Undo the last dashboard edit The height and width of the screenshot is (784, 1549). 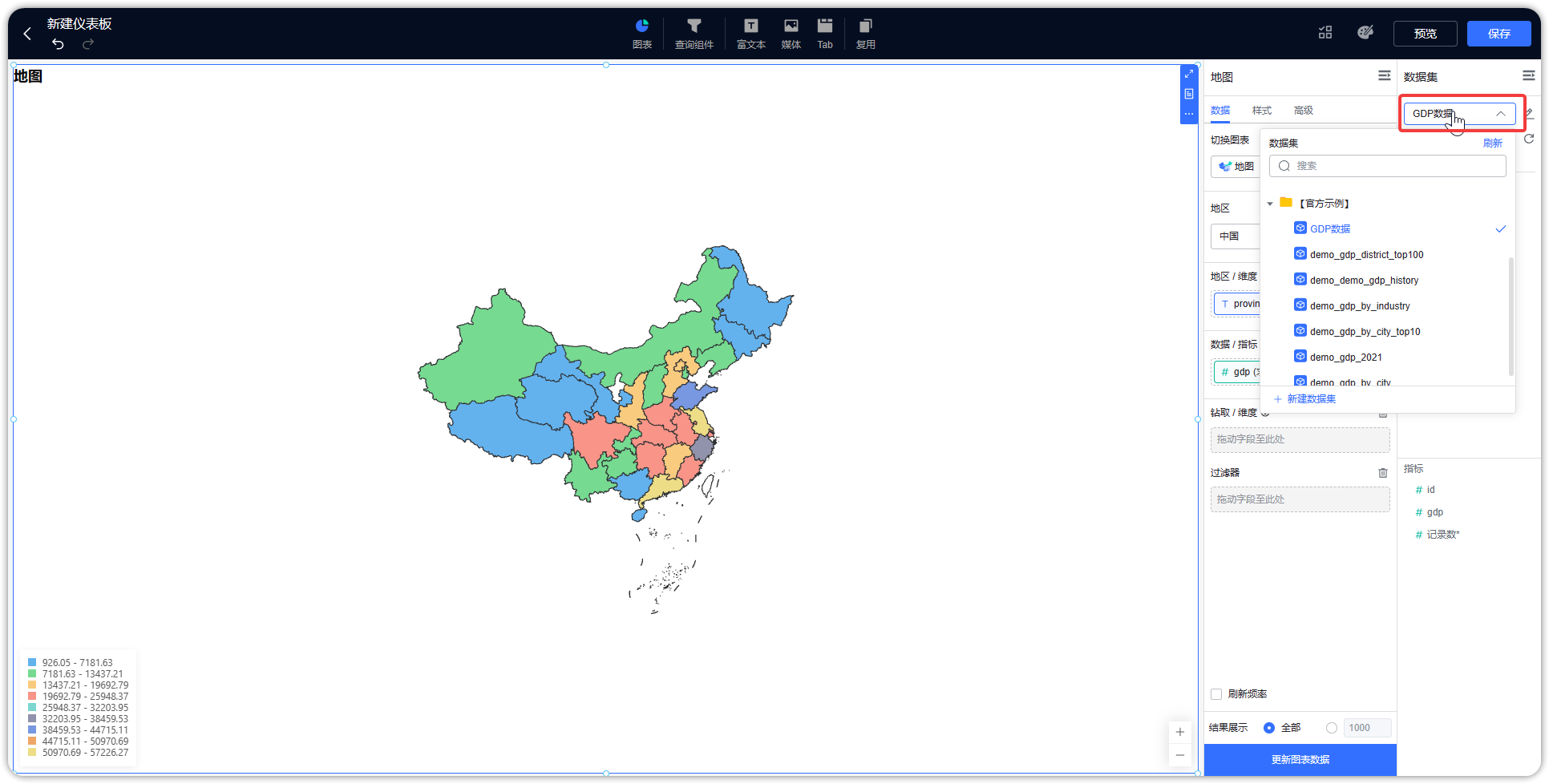(x=58, y=44)
